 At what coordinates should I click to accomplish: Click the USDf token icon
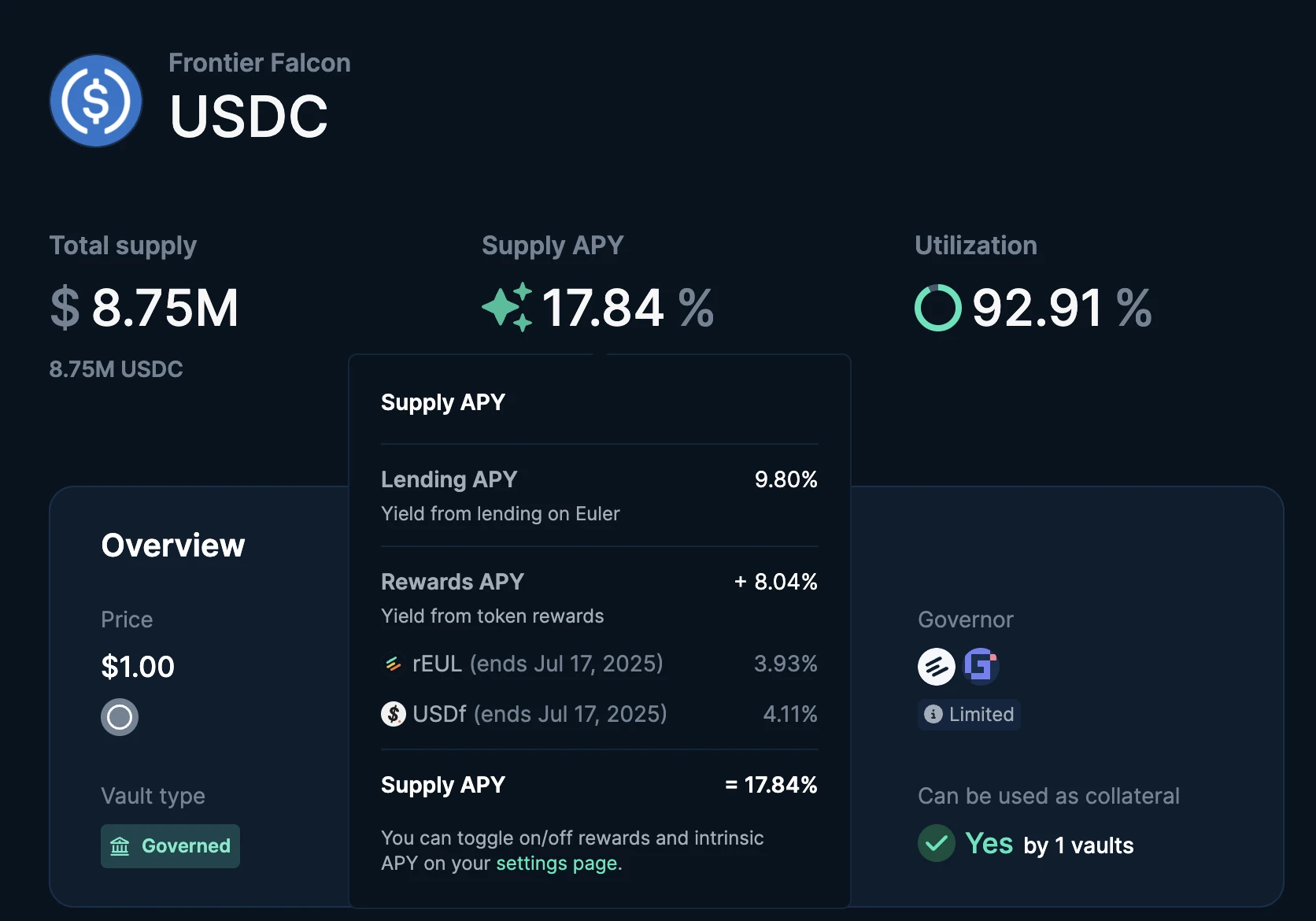[393, 714]
